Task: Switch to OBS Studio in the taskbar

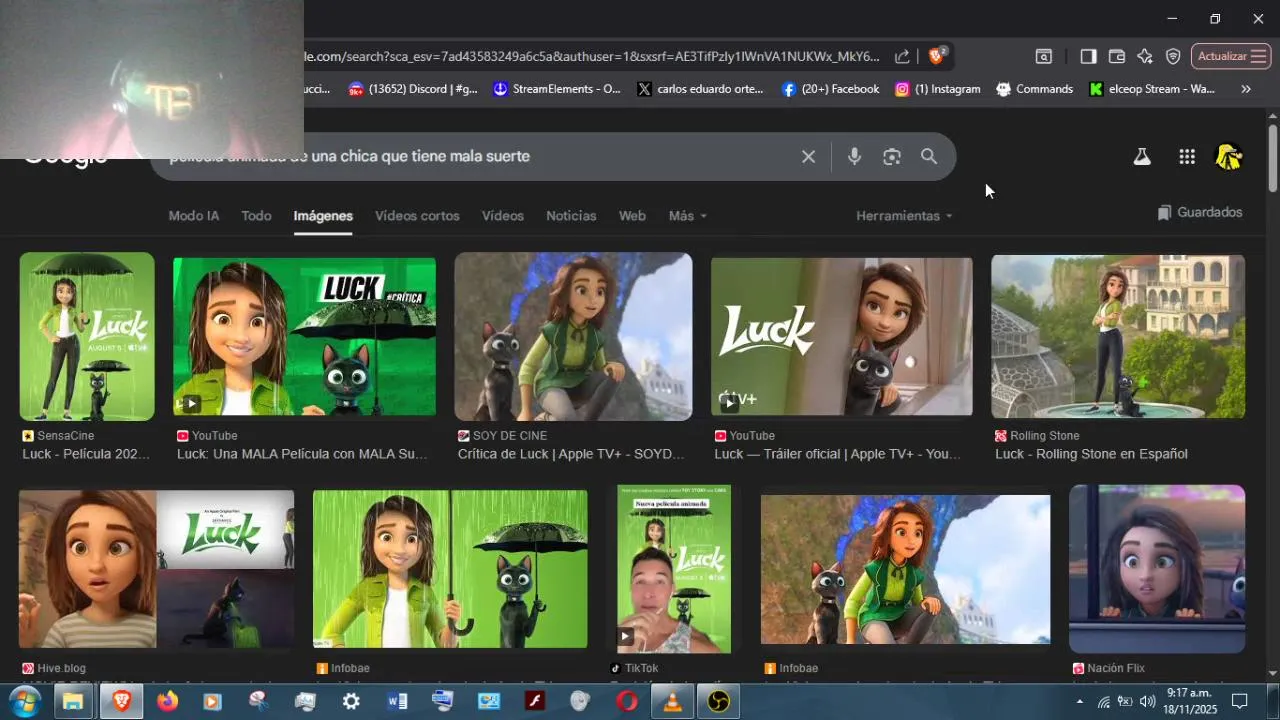Action: click(x=719, y=701)
